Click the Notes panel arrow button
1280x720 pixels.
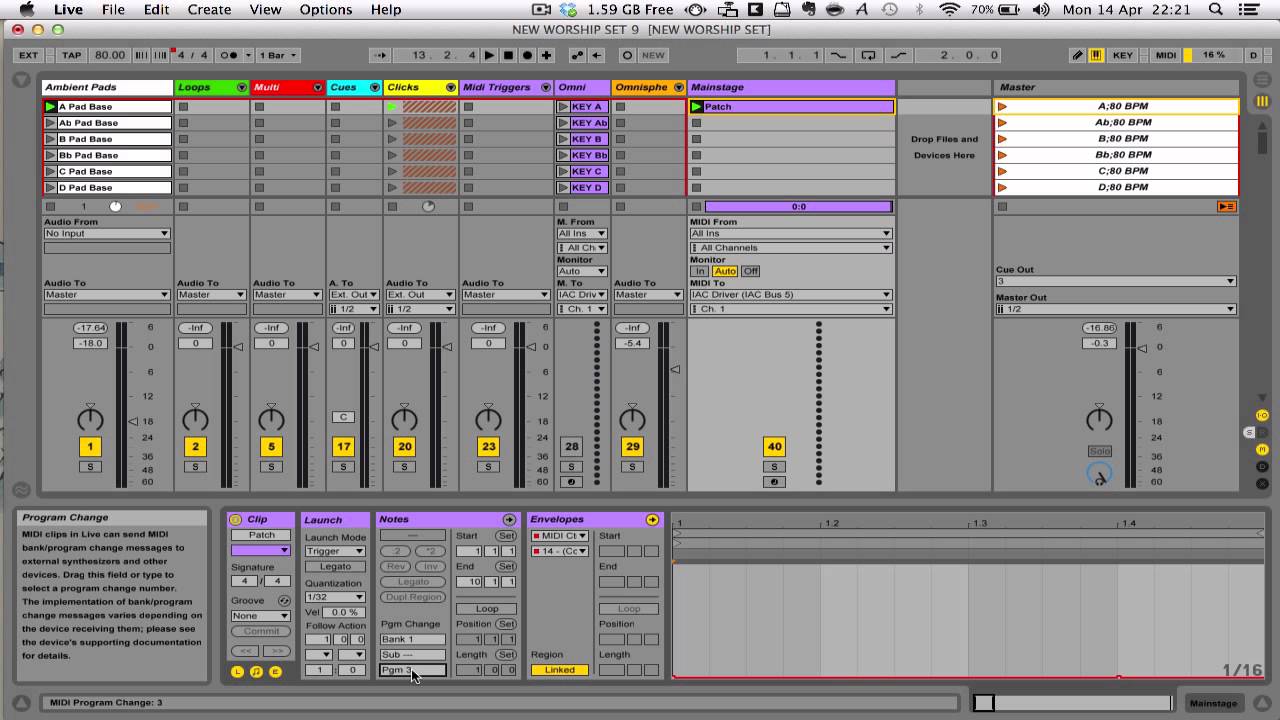pos(509,519)
